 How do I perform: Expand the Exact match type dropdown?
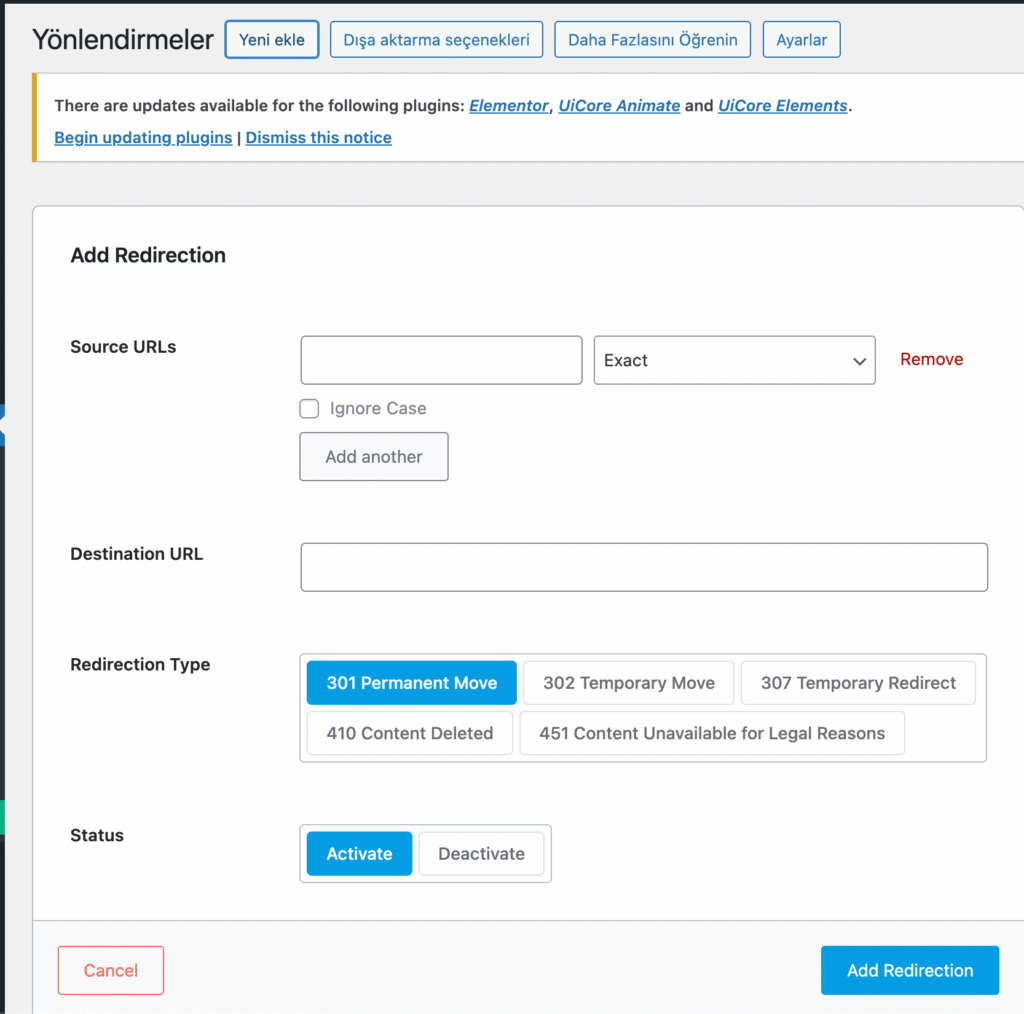pos(734,360)
